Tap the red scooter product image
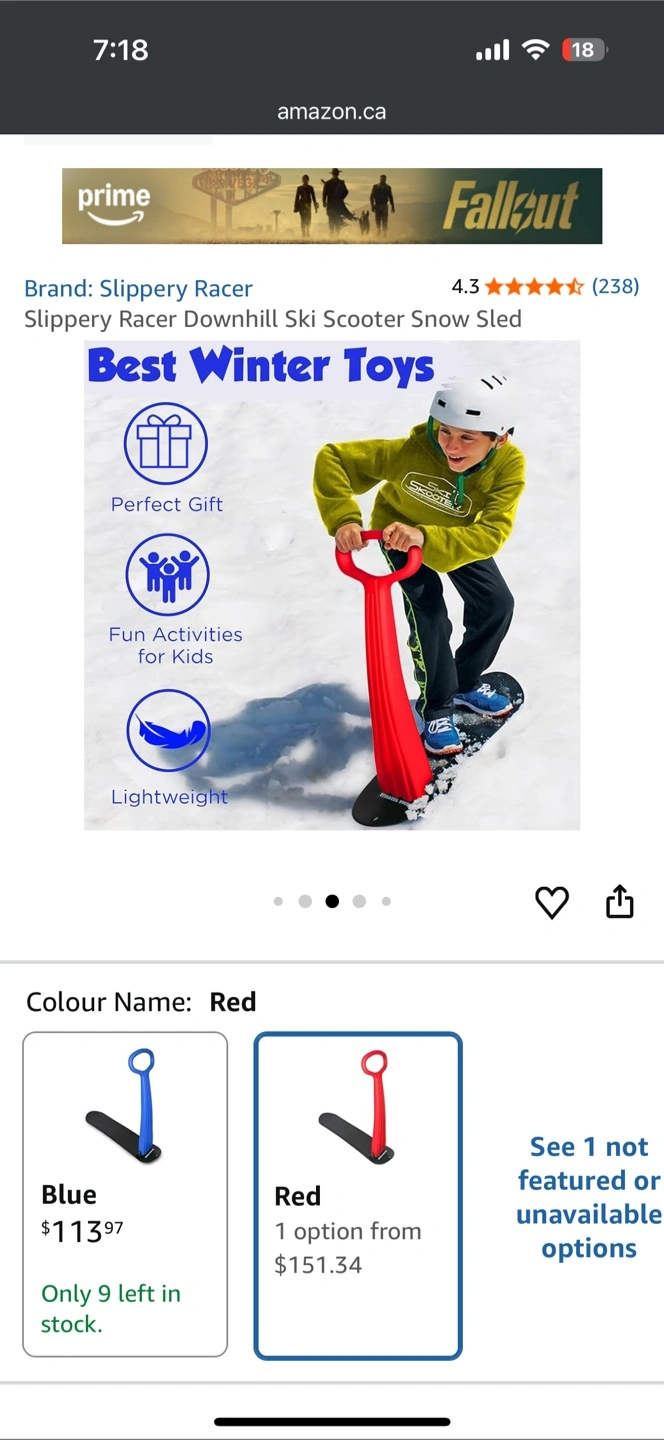This screenshot has height=1440, width=664. pyautogui.click(x=332, y=585)
